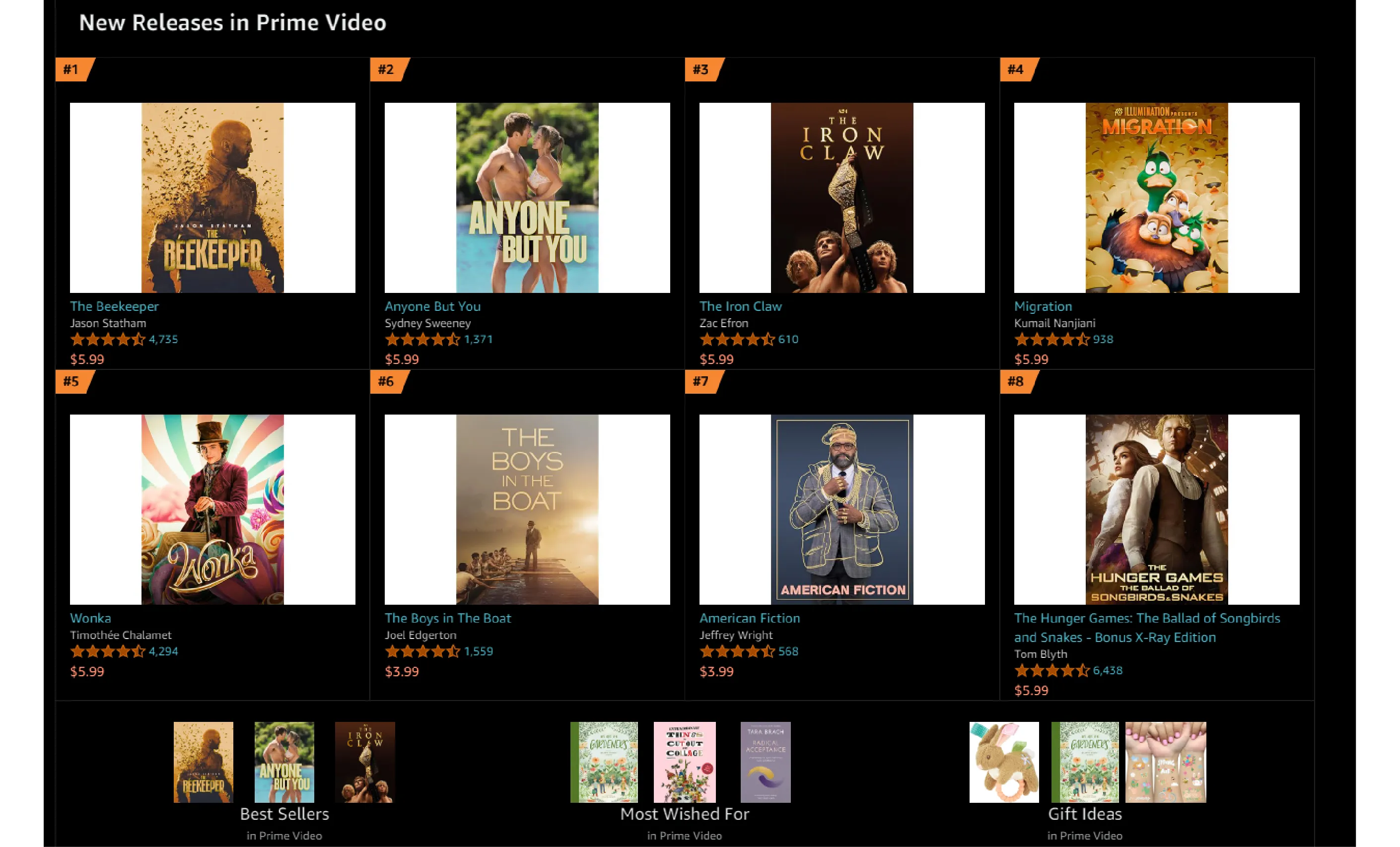Select the Migration movie poster

point(1157,198)
